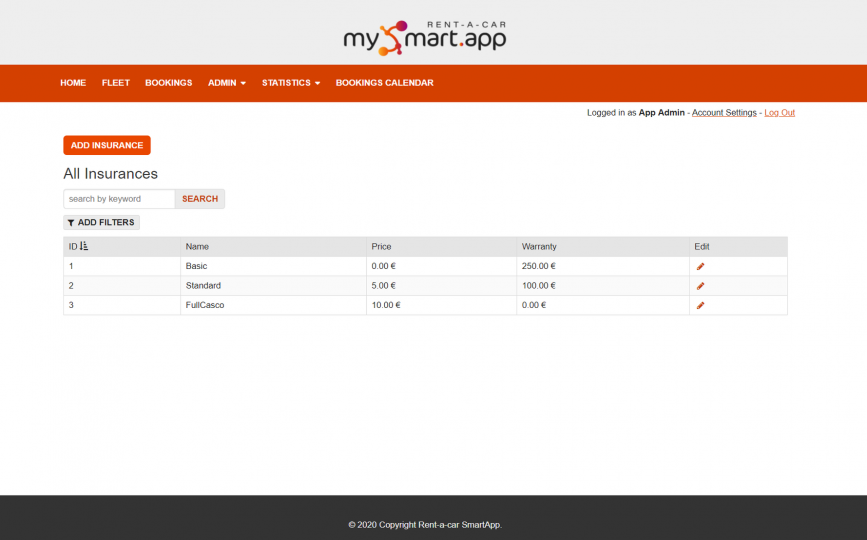The height and width of the screenshot is (540, 867).
Task: Click the Log Out link
Action: pos(779,113)
